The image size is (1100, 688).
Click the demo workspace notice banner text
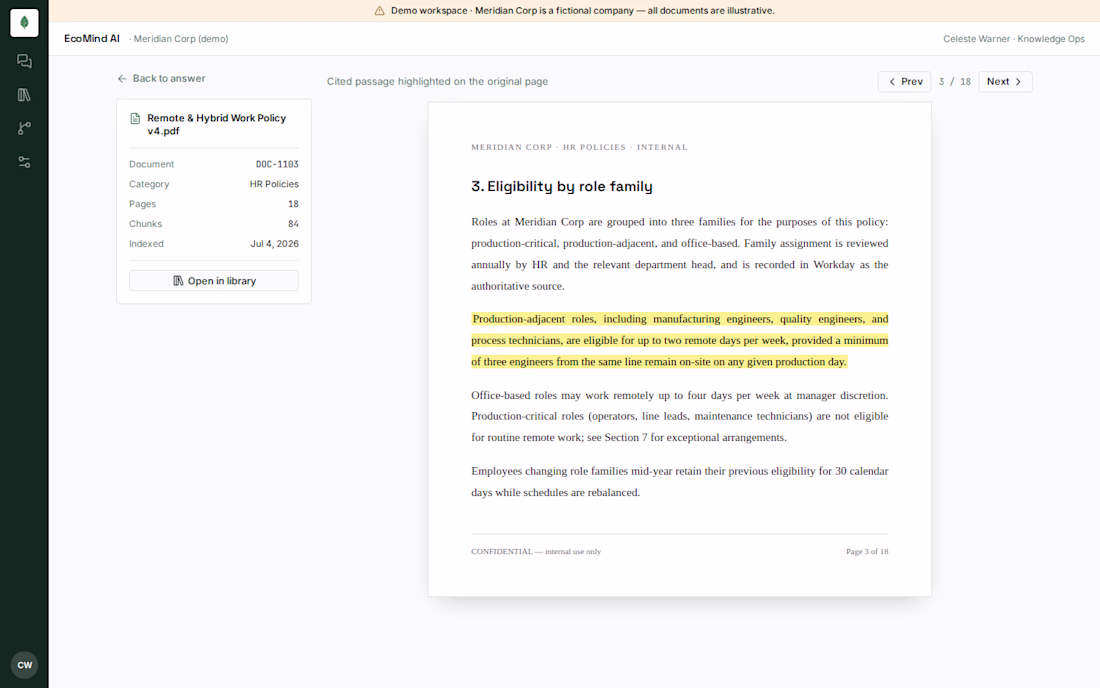(x=583, y=11)
